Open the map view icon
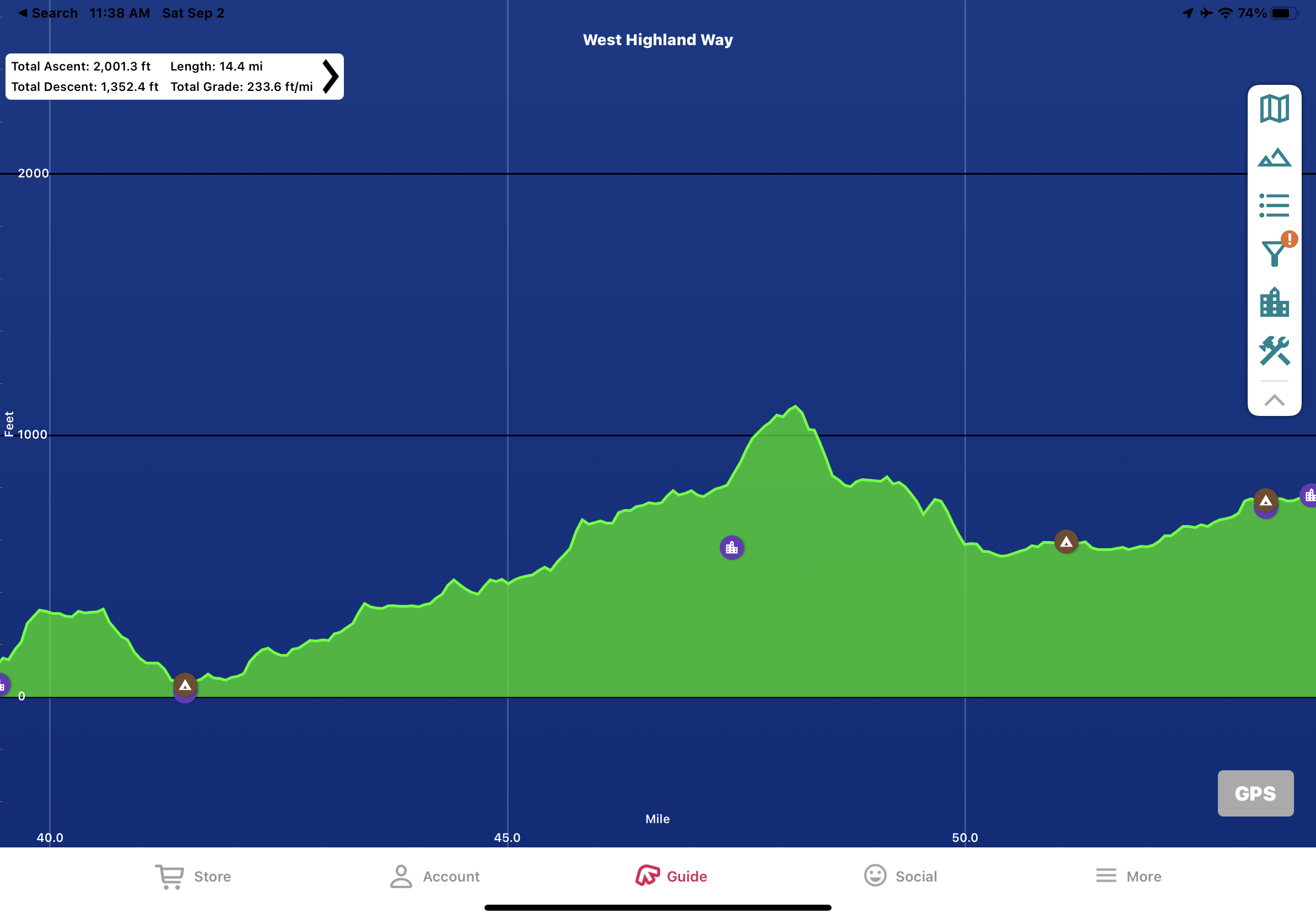This screenshot has height=919, width=1316. click(1274, 109)
